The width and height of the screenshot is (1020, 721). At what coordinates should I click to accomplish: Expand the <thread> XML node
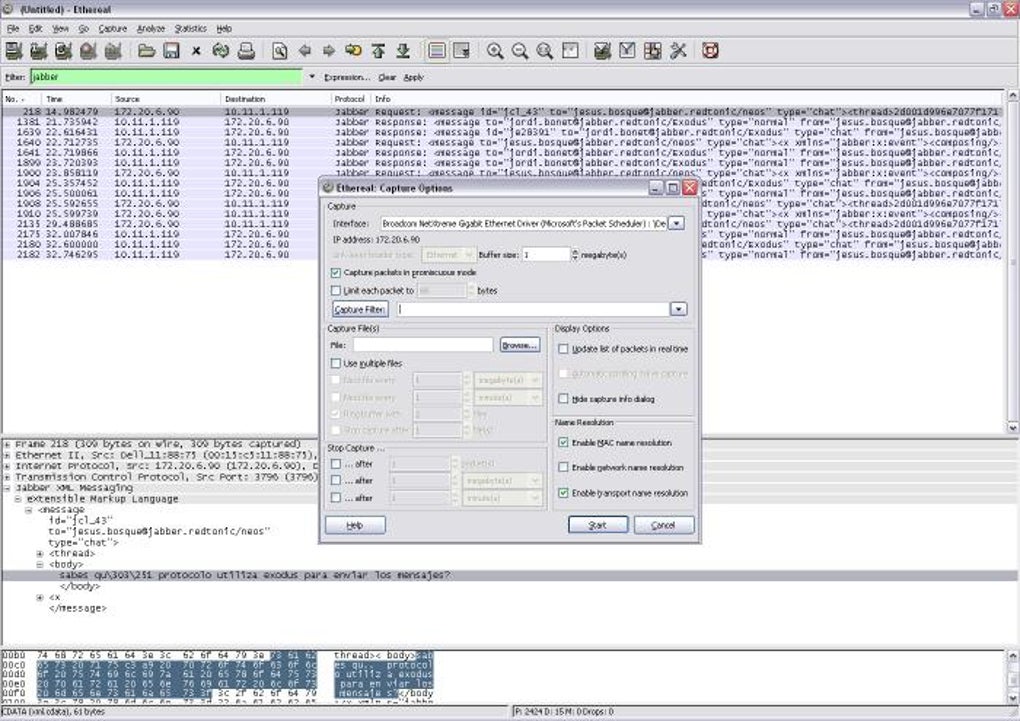point(40,554)
